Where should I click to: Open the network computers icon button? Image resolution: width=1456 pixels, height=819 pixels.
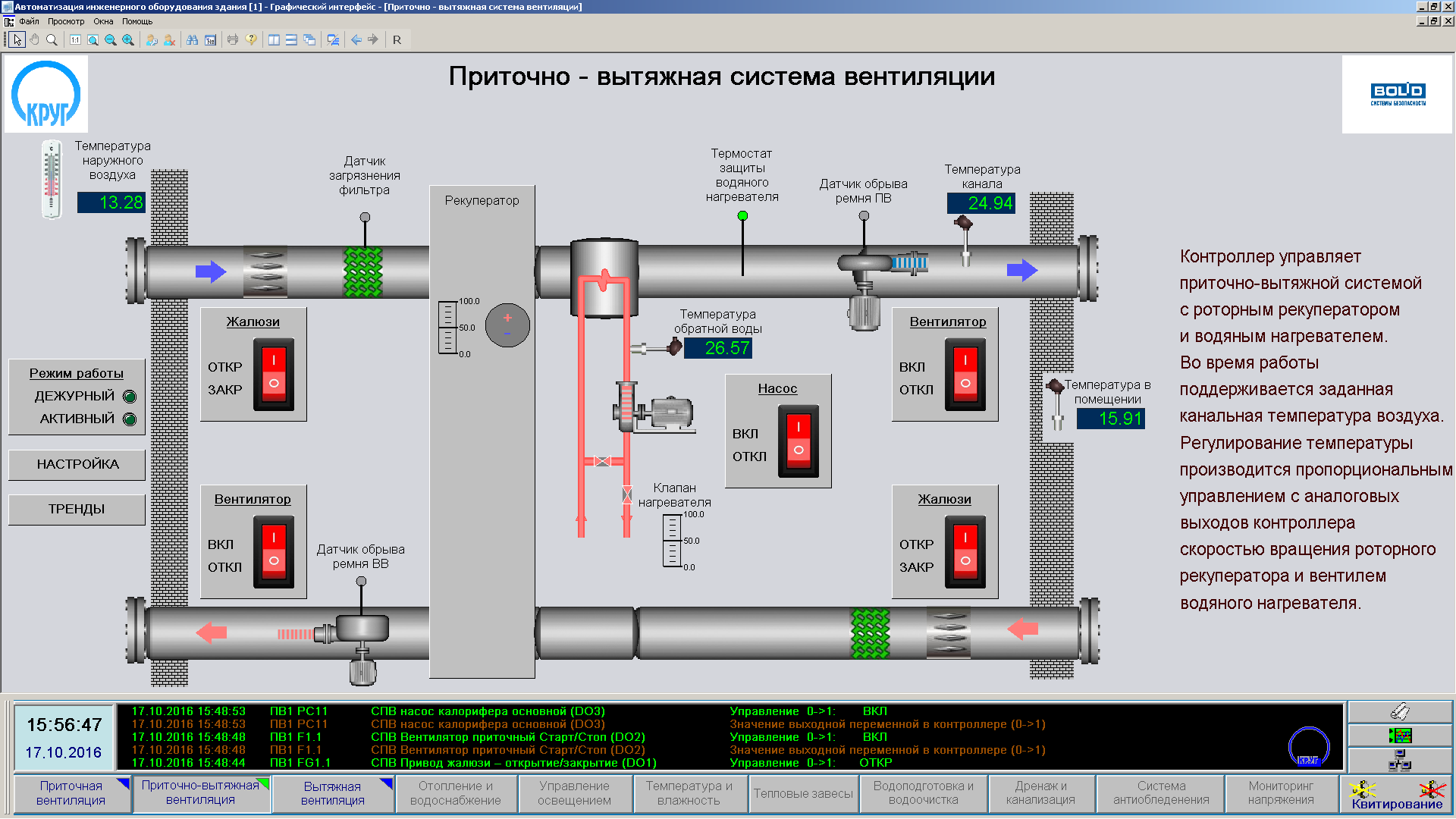click(x=1400, y=760)
